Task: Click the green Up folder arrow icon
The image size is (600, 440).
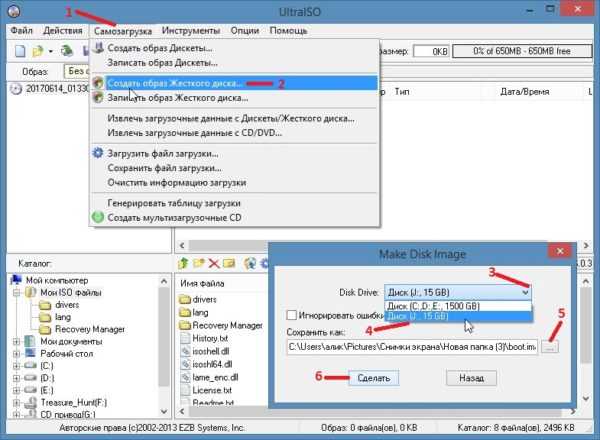Action: tap(184, 263)
